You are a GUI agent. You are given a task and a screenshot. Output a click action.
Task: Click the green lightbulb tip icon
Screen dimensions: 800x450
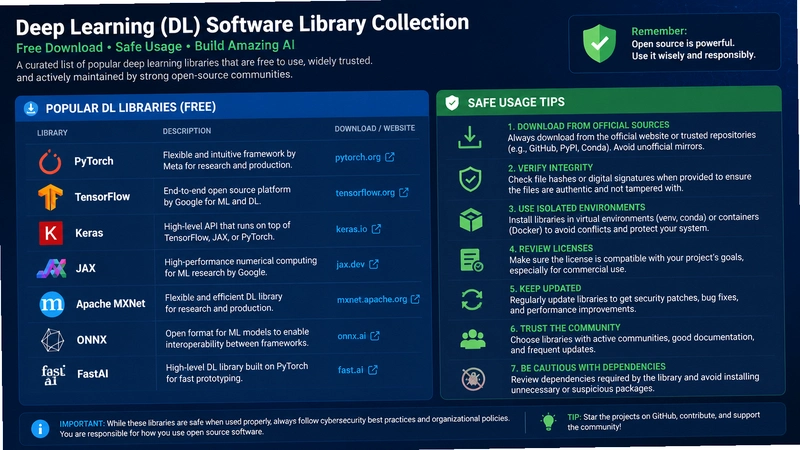pos(548,421)
